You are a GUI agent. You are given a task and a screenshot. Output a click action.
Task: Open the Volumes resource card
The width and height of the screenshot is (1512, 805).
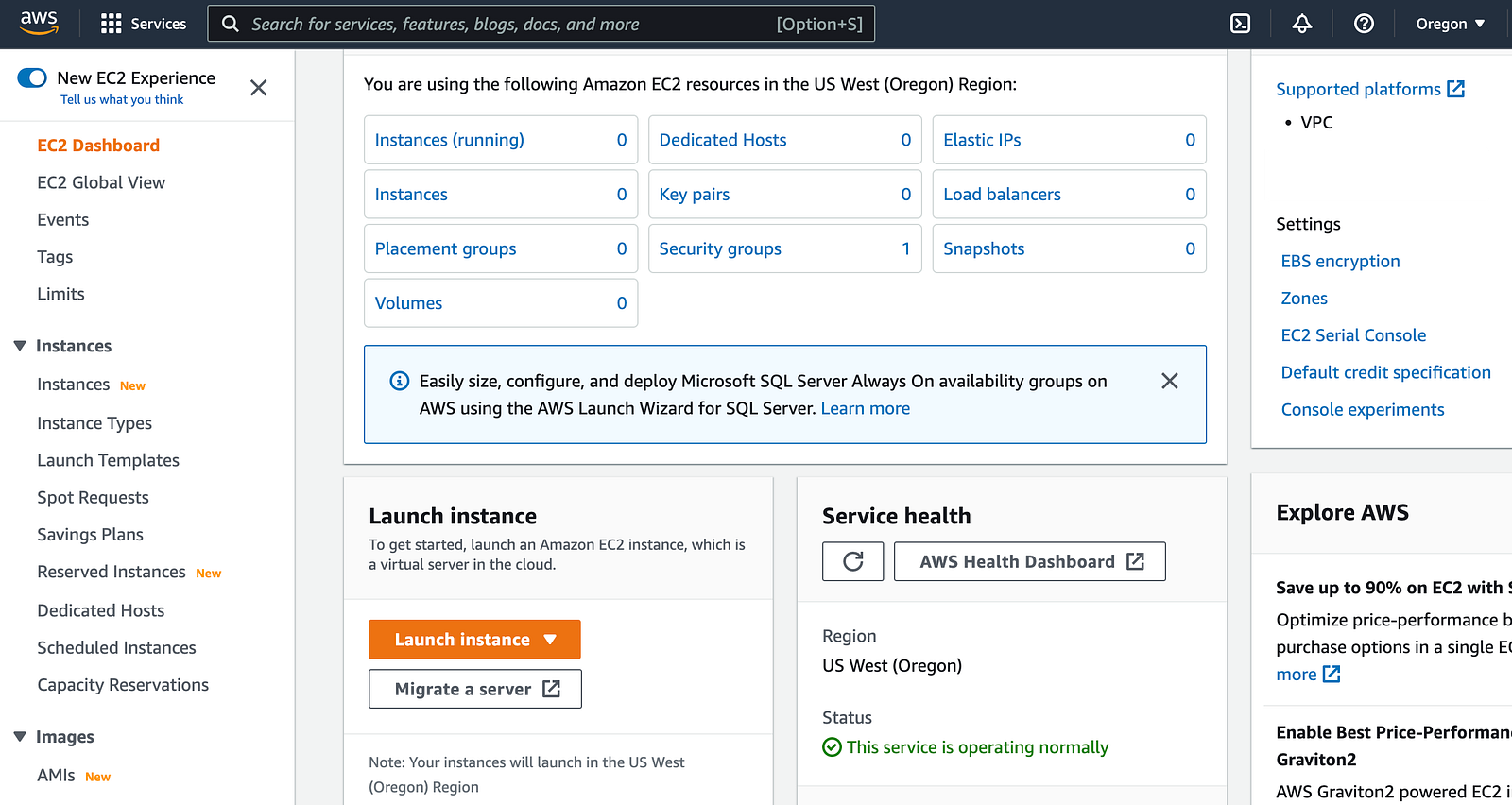[501, 303]
